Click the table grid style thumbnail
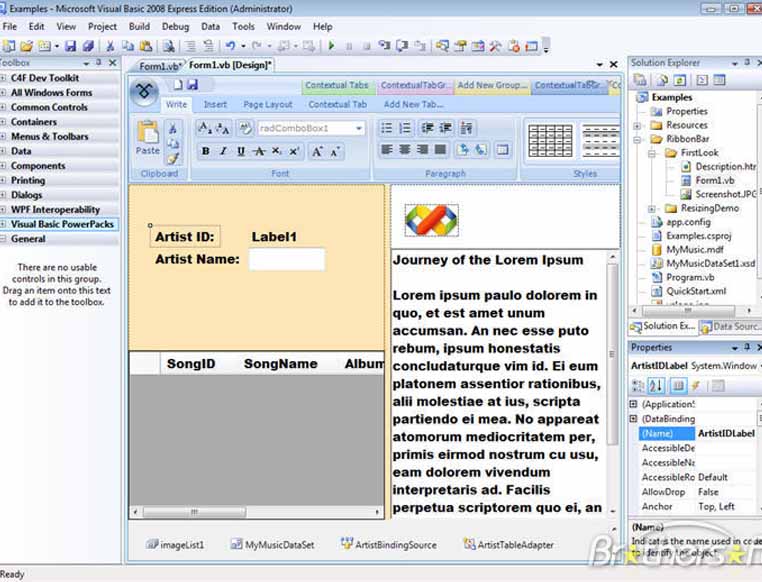 550,141
